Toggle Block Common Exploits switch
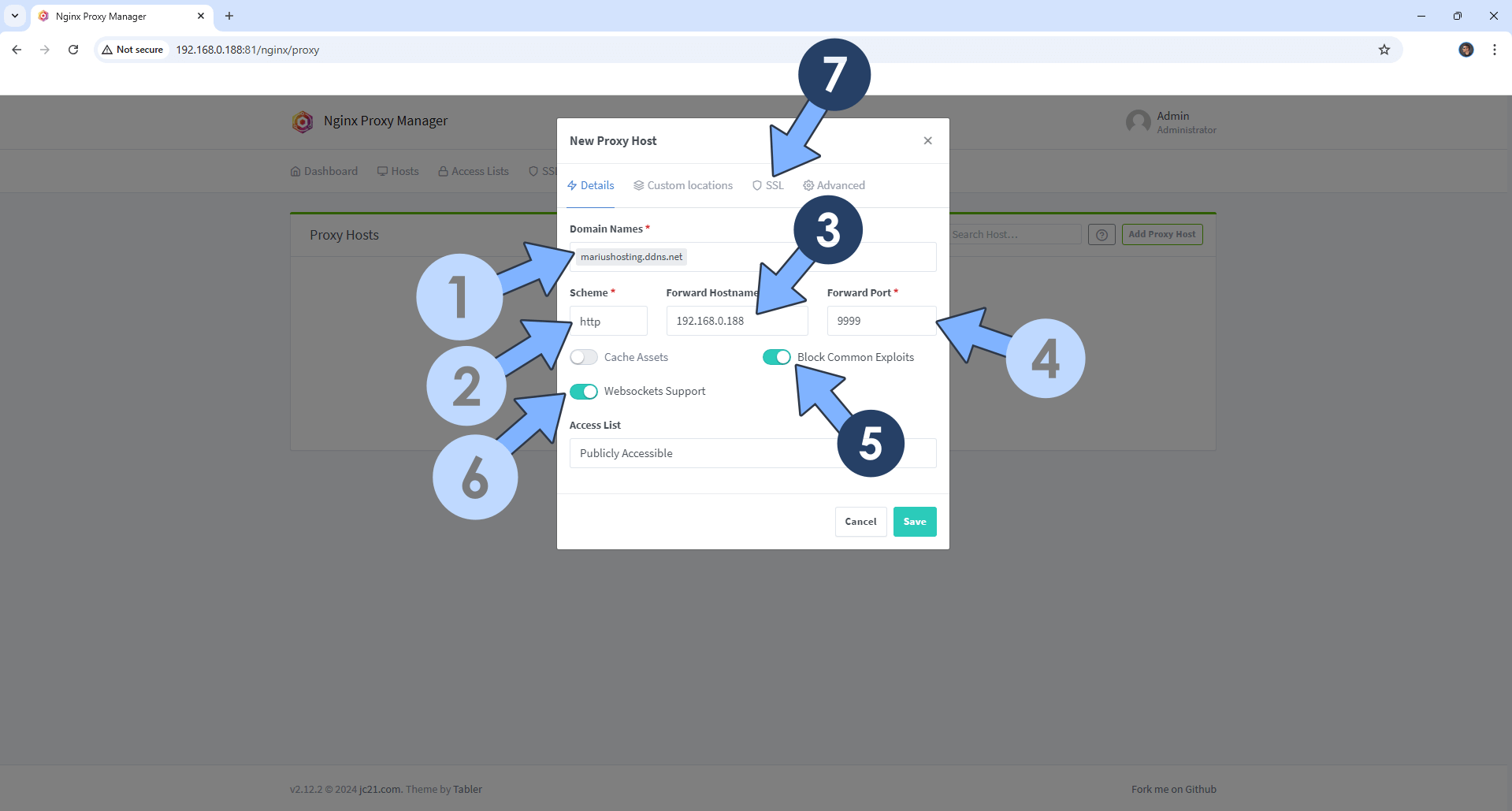Screen dimensions: 1512x811 pos(777,357)
